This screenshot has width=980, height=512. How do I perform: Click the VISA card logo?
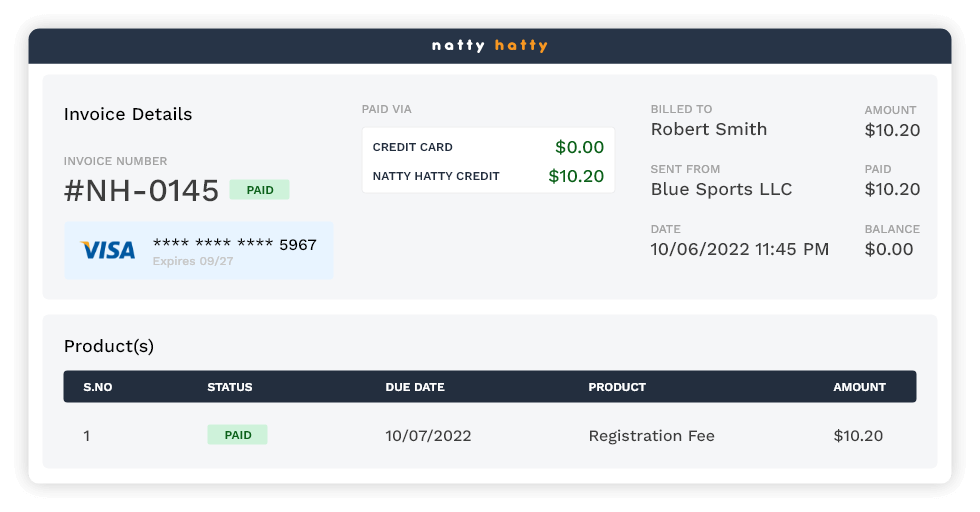[108, 250]
